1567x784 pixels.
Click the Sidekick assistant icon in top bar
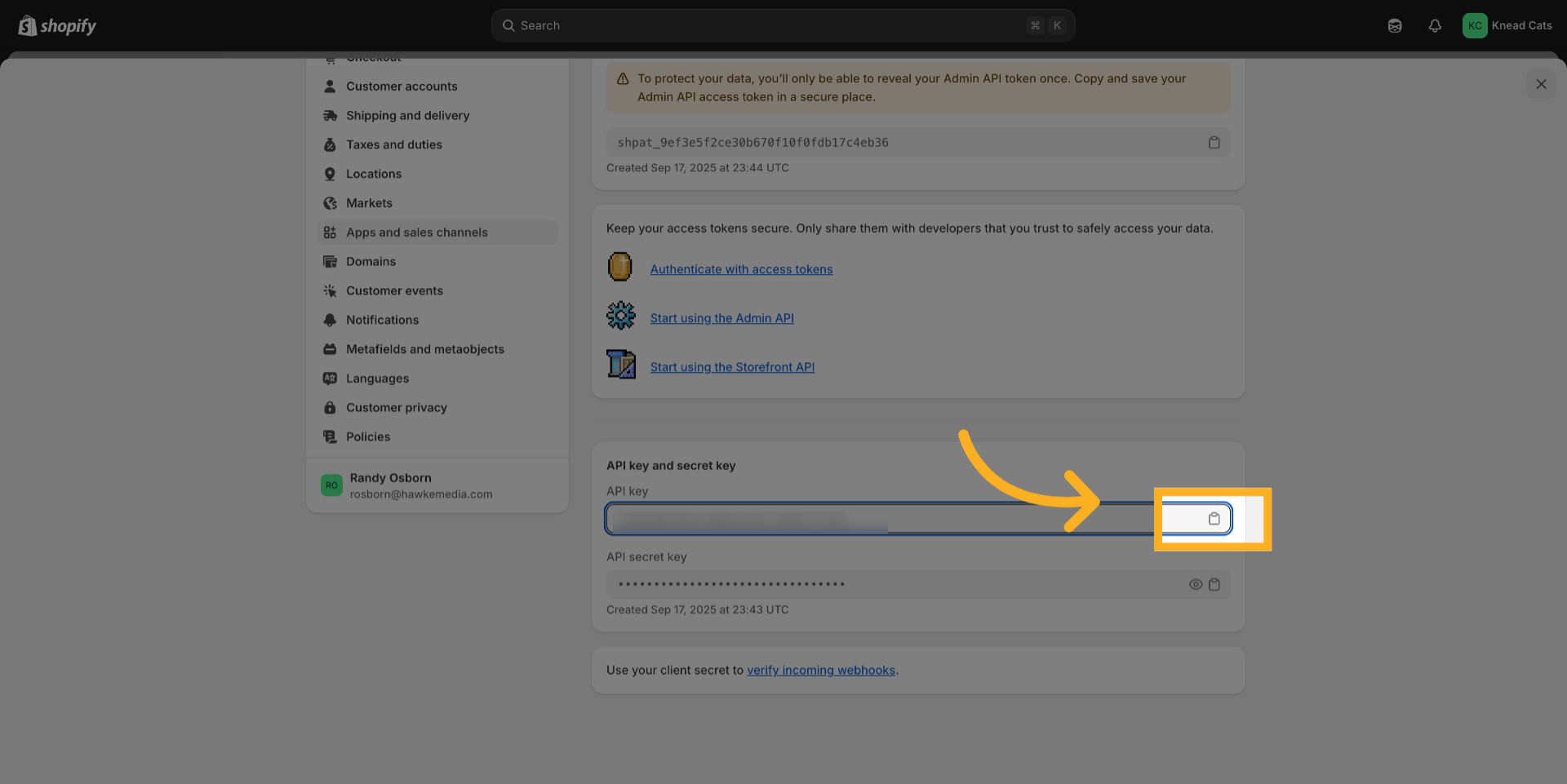(x=1394, y=26)
